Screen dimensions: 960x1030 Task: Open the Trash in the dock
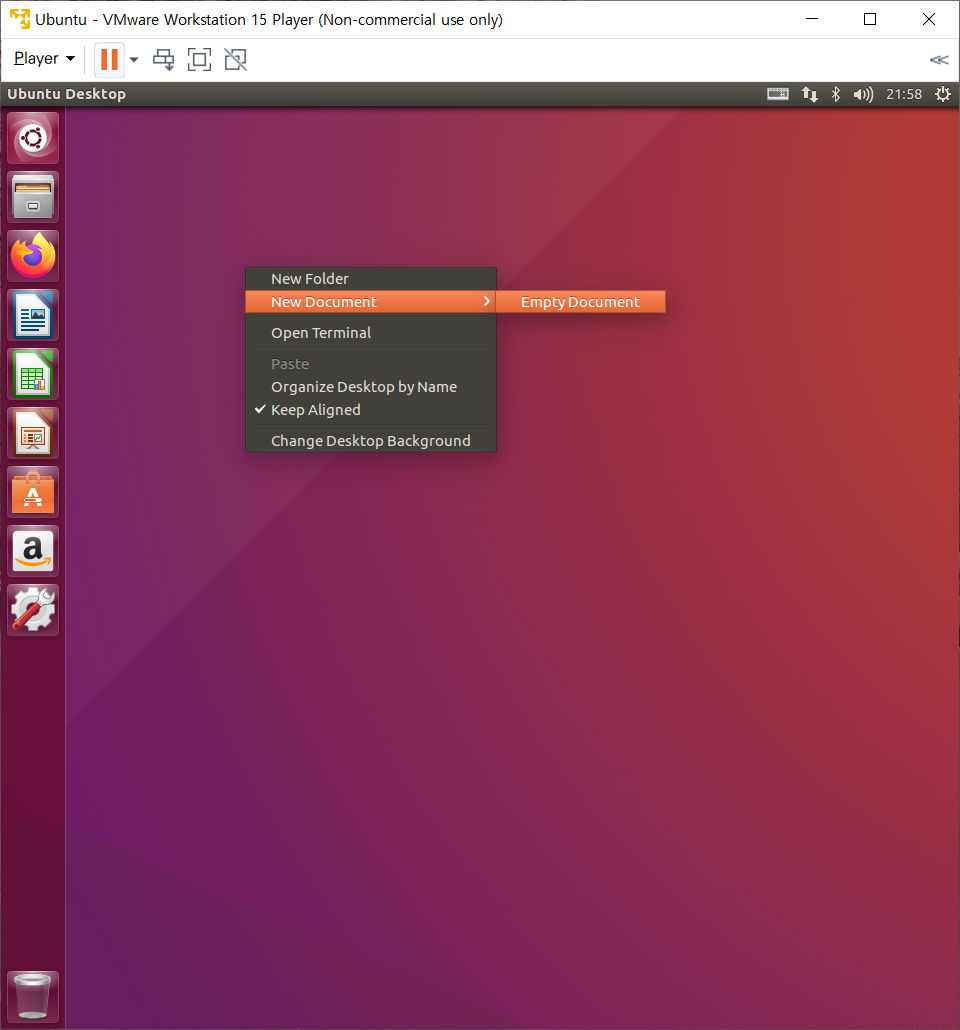click(x=33, y=997)
